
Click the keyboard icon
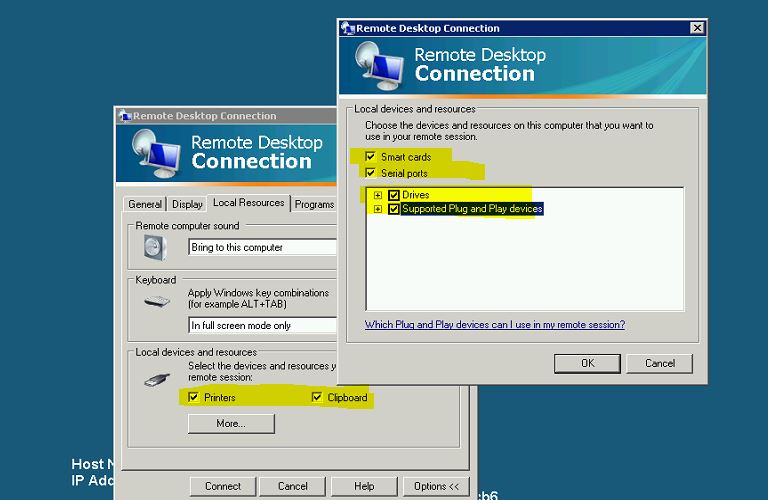[x=157, y=301]
